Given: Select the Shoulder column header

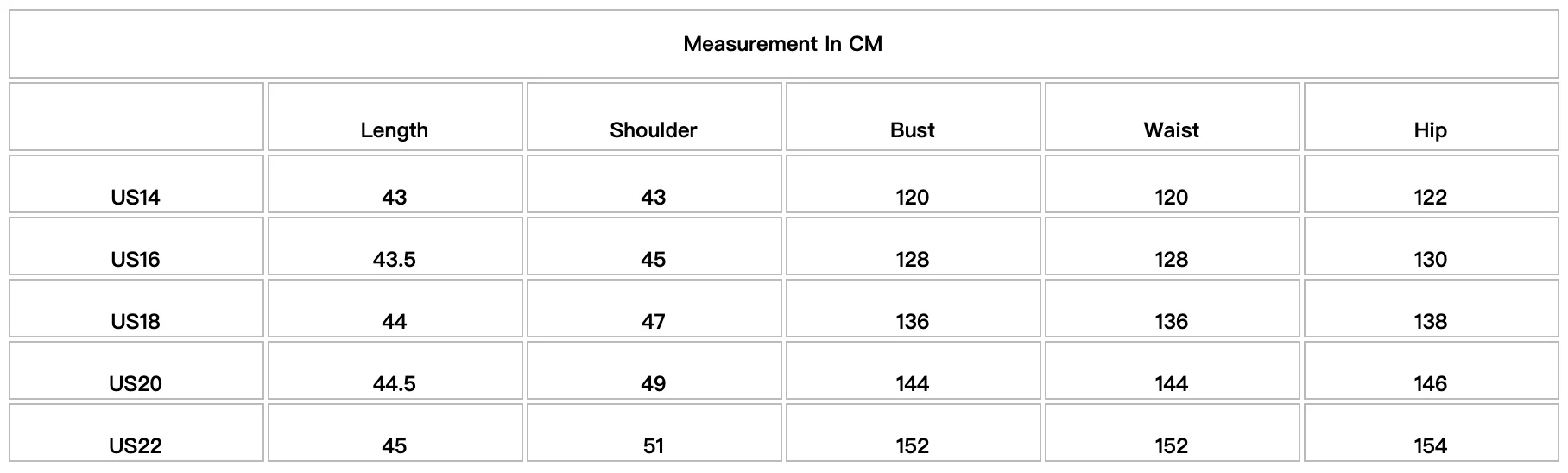Looking at the screenshot, I should click(654, 130).
